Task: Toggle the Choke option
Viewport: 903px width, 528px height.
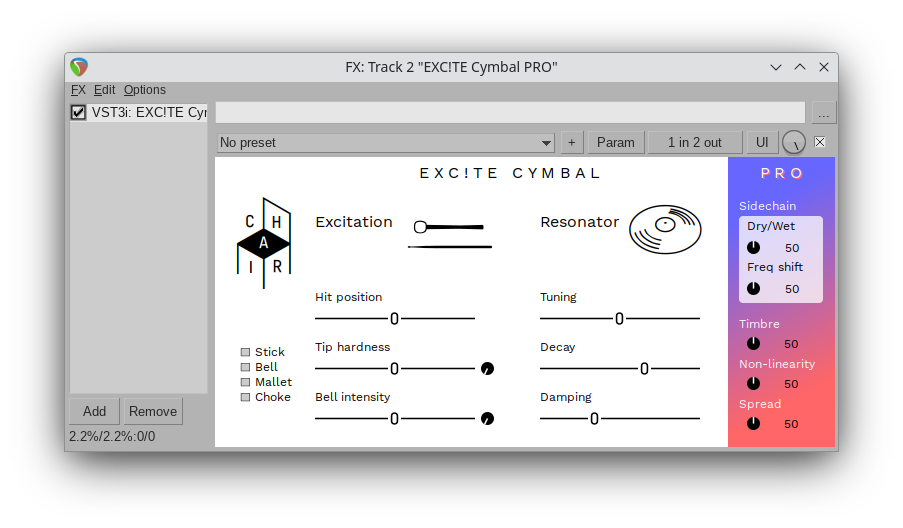Action: coord(245,397)
